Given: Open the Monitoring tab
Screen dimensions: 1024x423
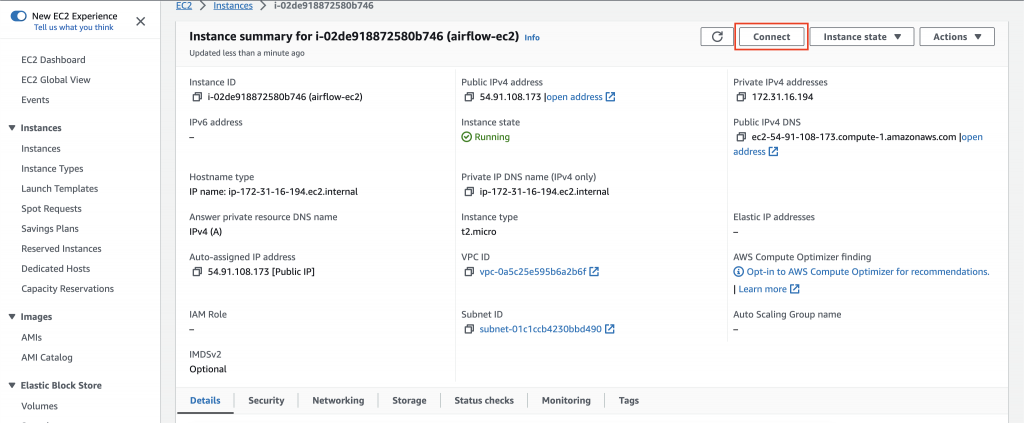Looking at the screenshot, I should pyautogui.click(x=566, y=400).
